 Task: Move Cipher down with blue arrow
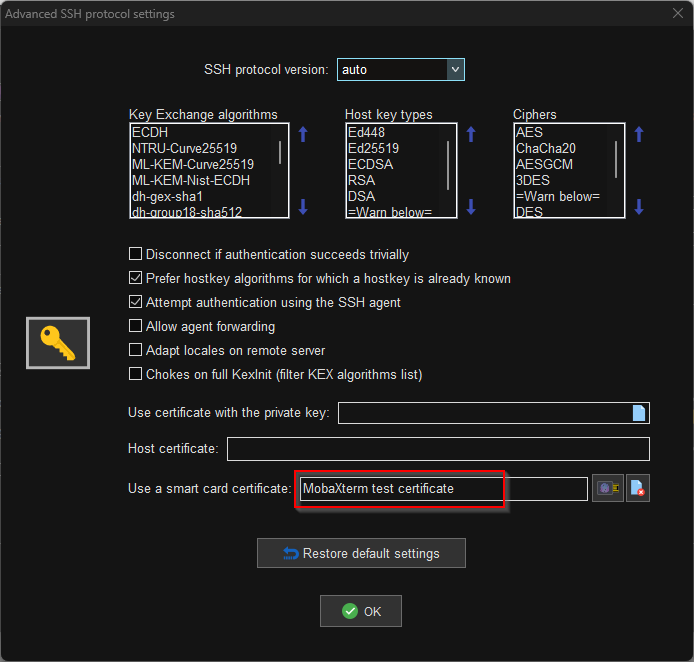[x=639, y=207]
